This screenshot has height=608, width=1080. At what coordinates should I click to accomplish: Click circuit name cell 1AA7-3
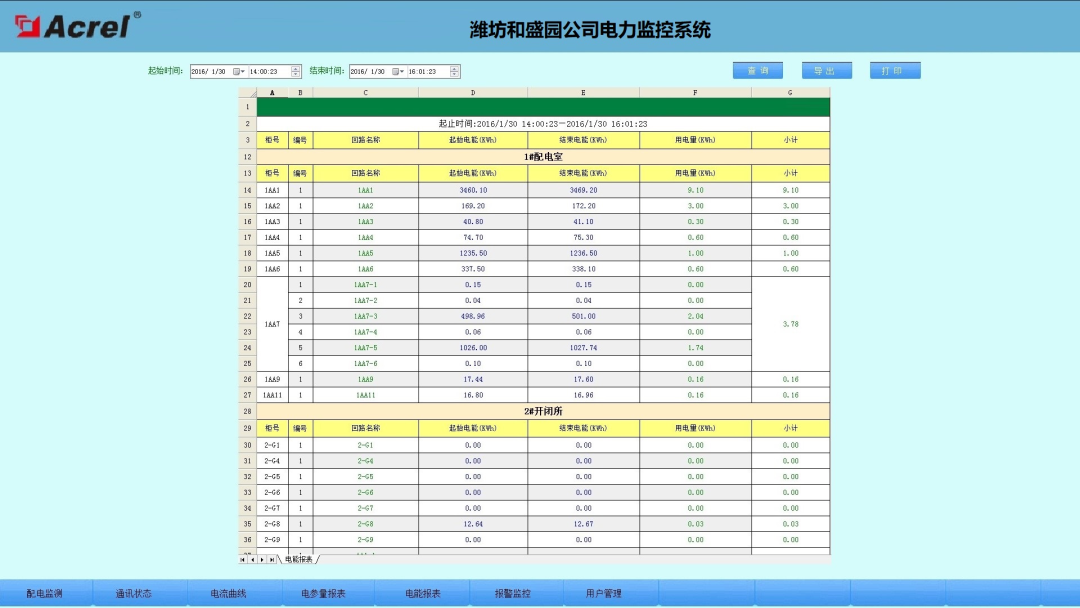(365, 317)
